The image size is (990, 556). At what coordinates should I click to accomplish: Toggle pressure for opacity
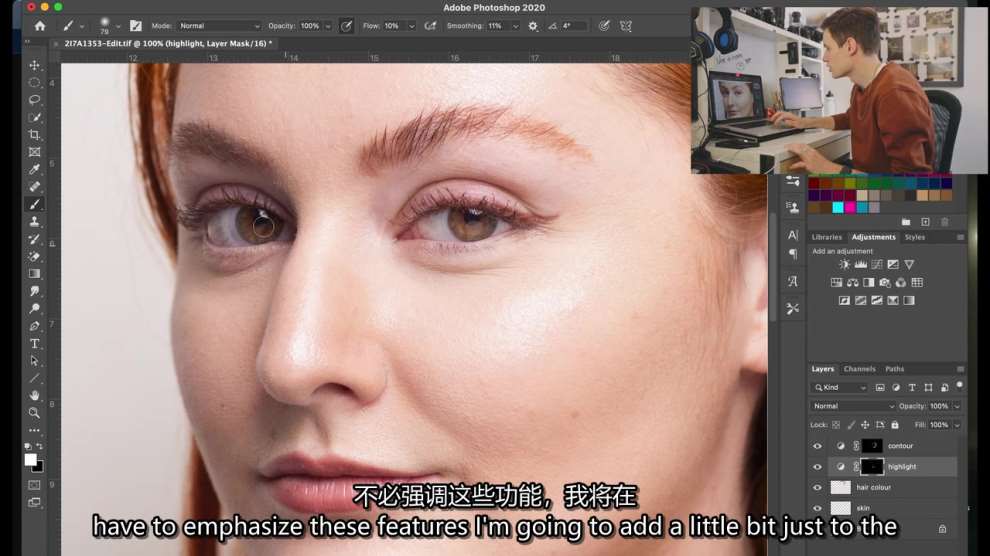click(x=347, y=26)
